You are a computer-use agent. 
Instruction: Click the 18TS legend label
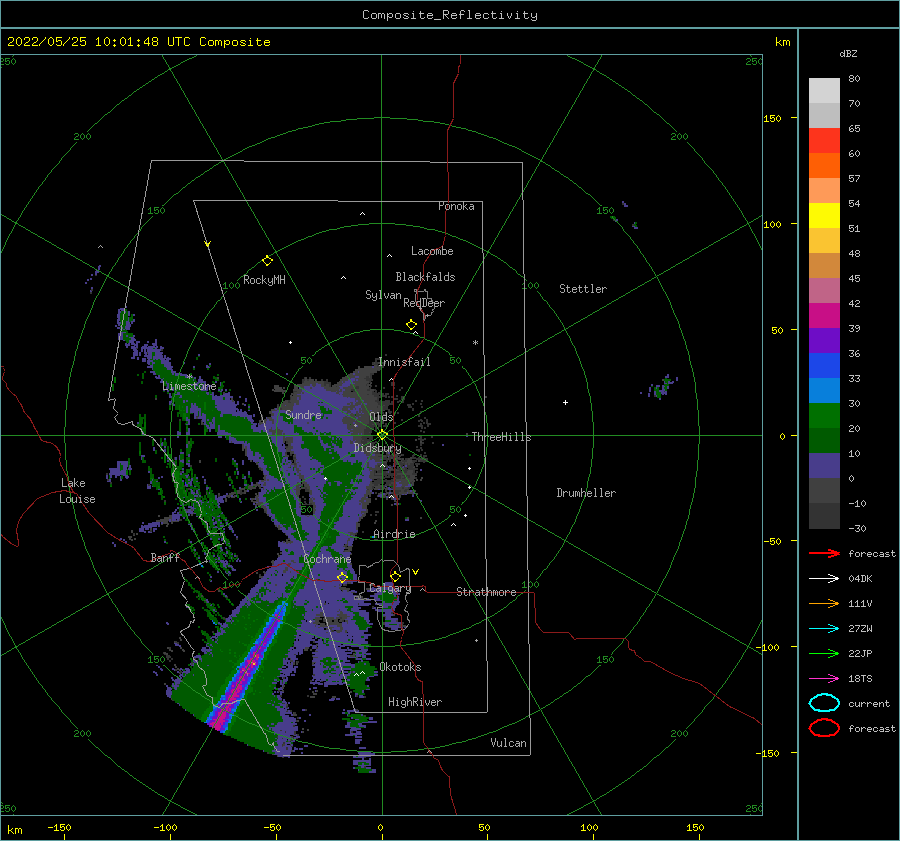point(860,679)
